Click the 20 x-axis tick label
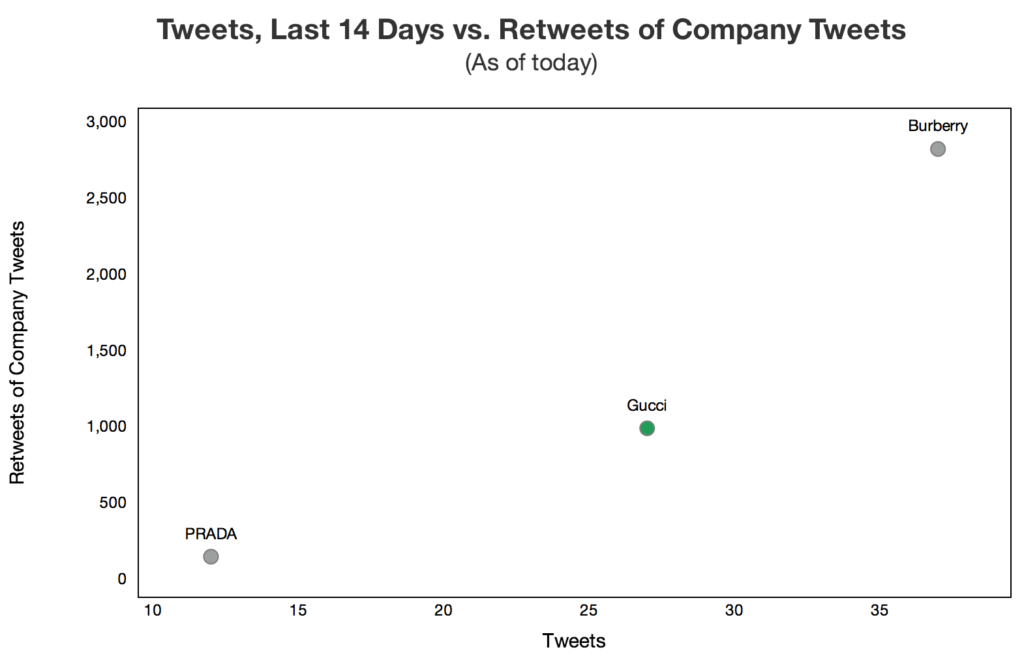Viewport: 1024px width, 656px height. 443,611
